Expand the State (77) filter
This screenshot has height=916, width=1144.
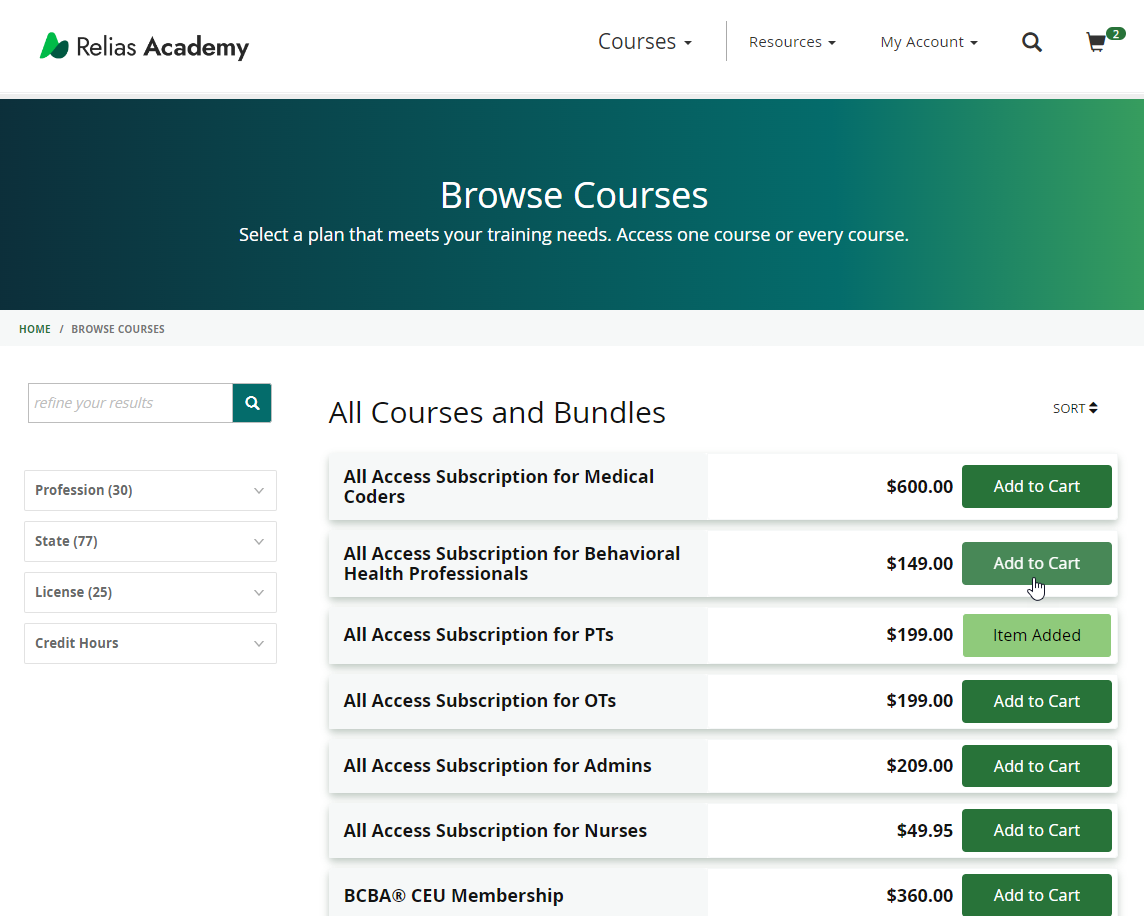[x=150, y=541]
